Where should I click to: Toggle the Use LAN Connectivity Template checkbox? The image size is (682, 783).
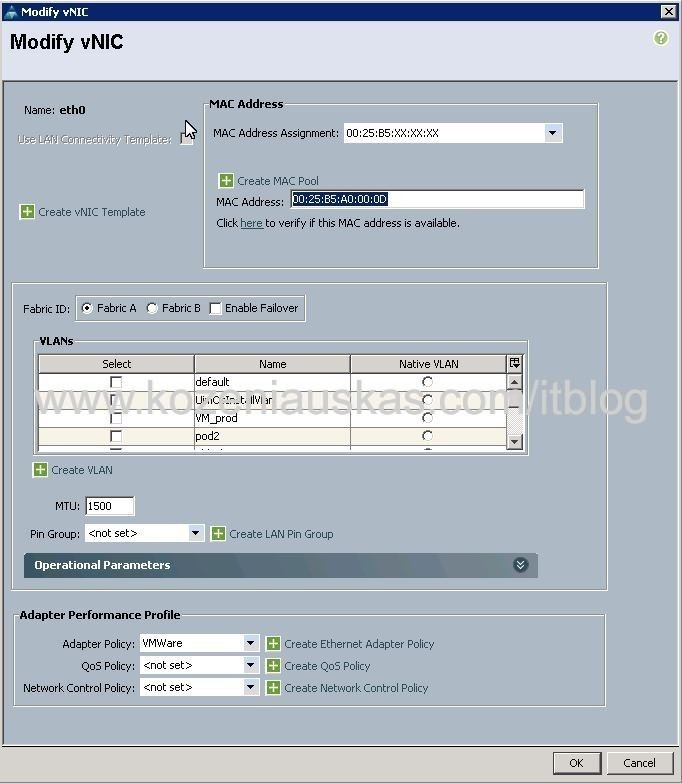pos(186,139)
